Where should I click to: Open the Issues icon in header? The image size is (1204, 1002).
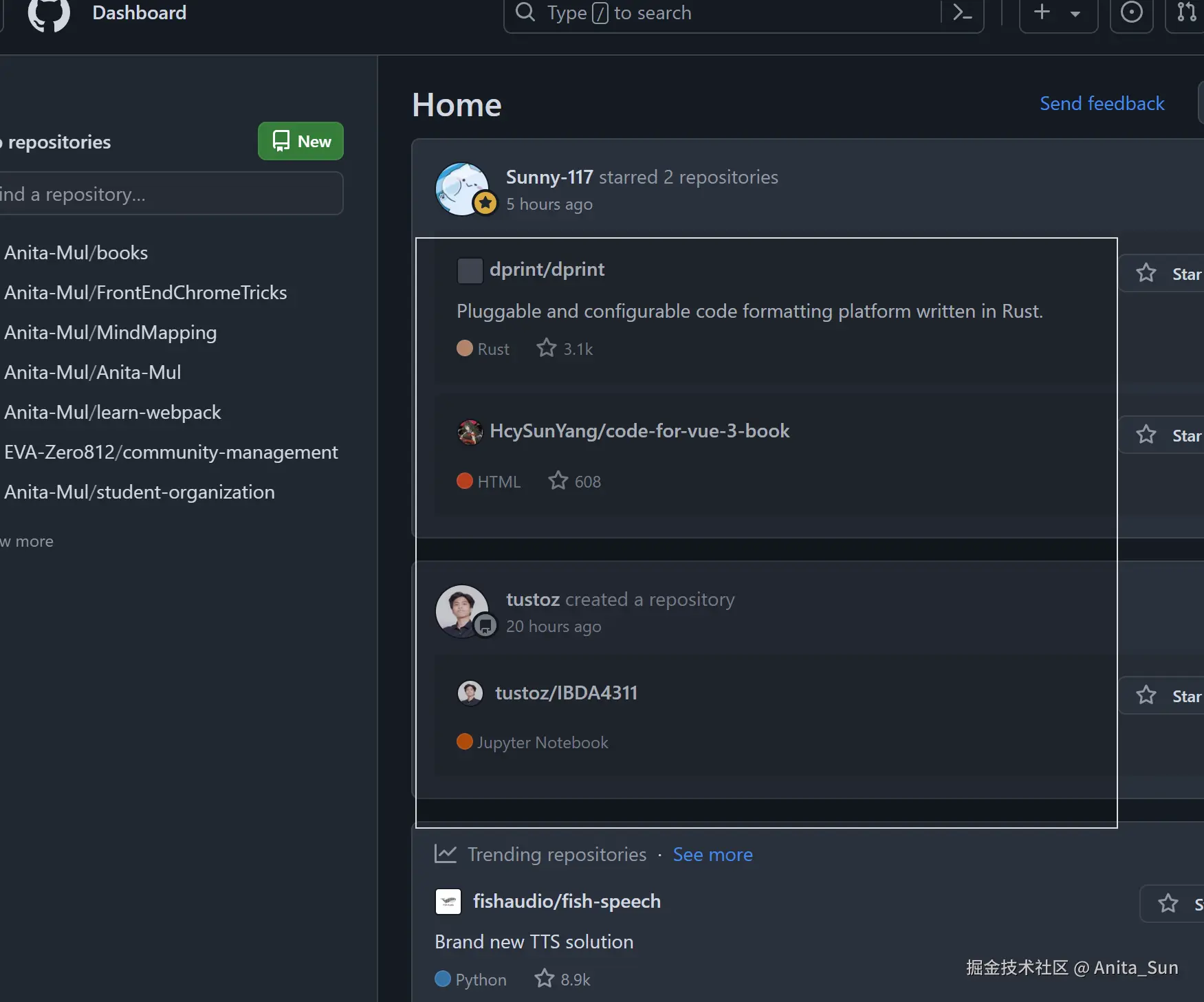[1132, 12]
